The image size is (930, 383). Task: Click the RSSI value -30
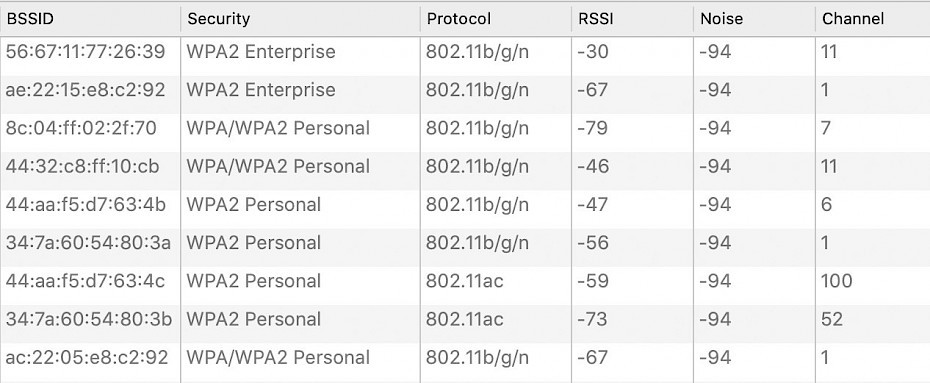click(593, 52)
